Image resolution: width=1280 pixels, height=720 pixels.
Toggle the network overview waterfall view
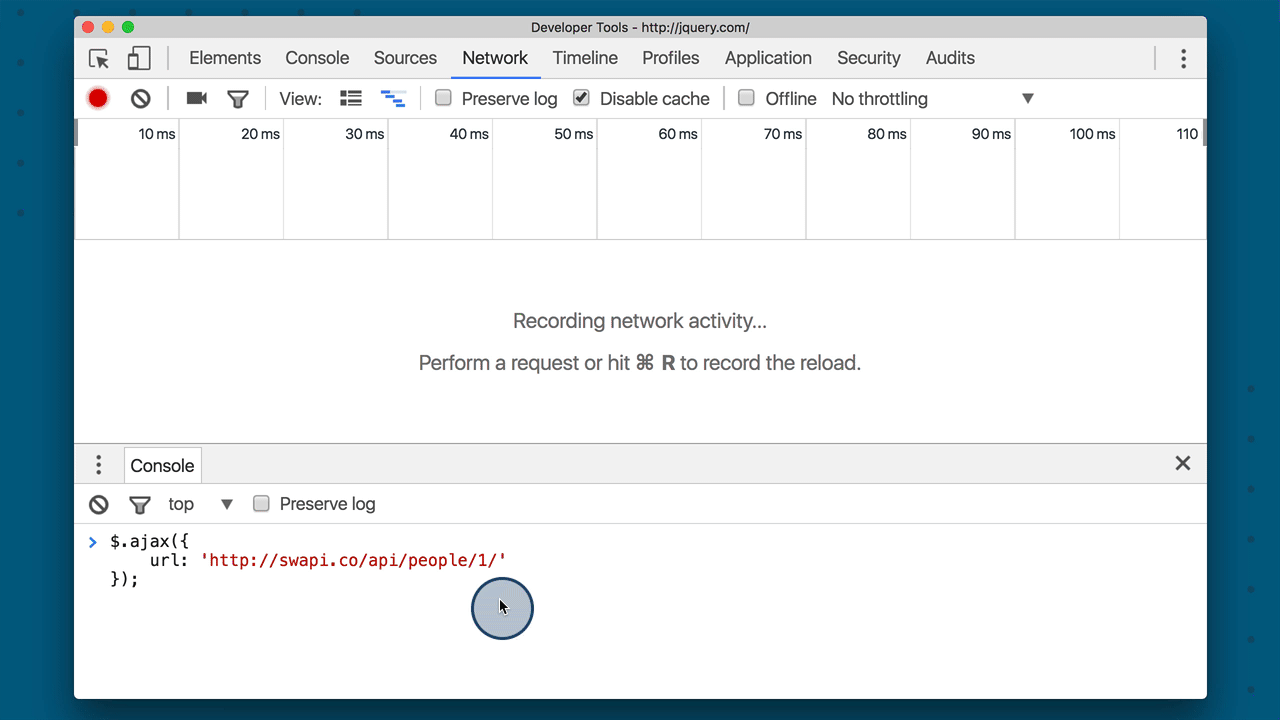click(393, 98)
